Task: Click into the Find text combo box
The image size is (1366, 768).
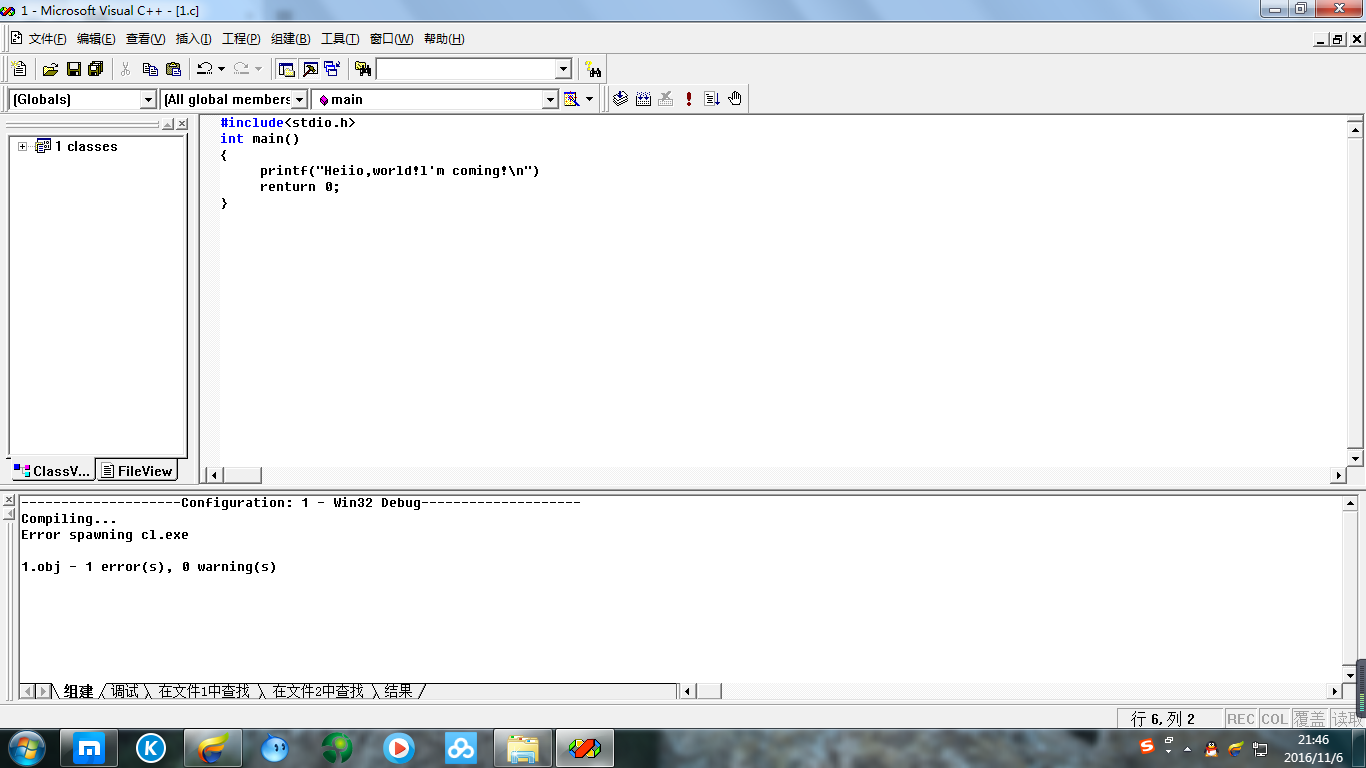Action: pyautogui.click(x=465, y=69)
